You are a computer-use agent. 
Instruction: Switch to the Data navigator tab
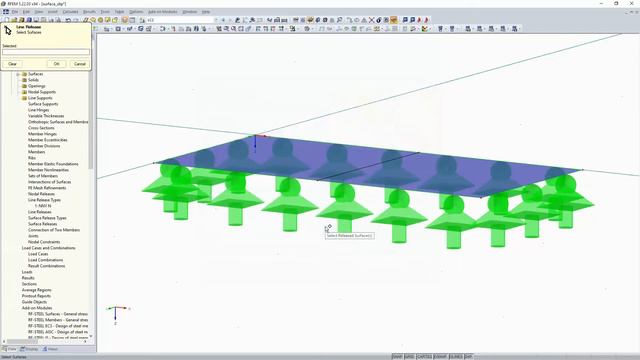(x=9, y=349)
